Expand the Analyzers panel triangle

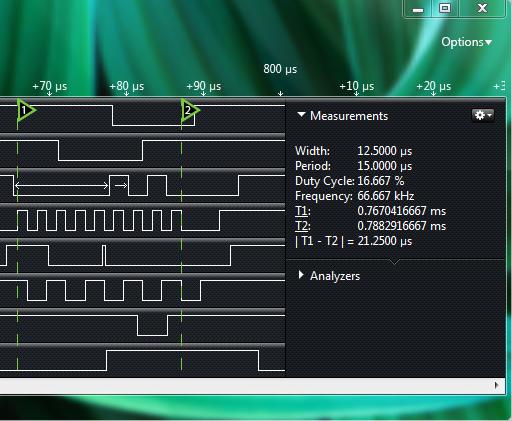coord(301,275)
